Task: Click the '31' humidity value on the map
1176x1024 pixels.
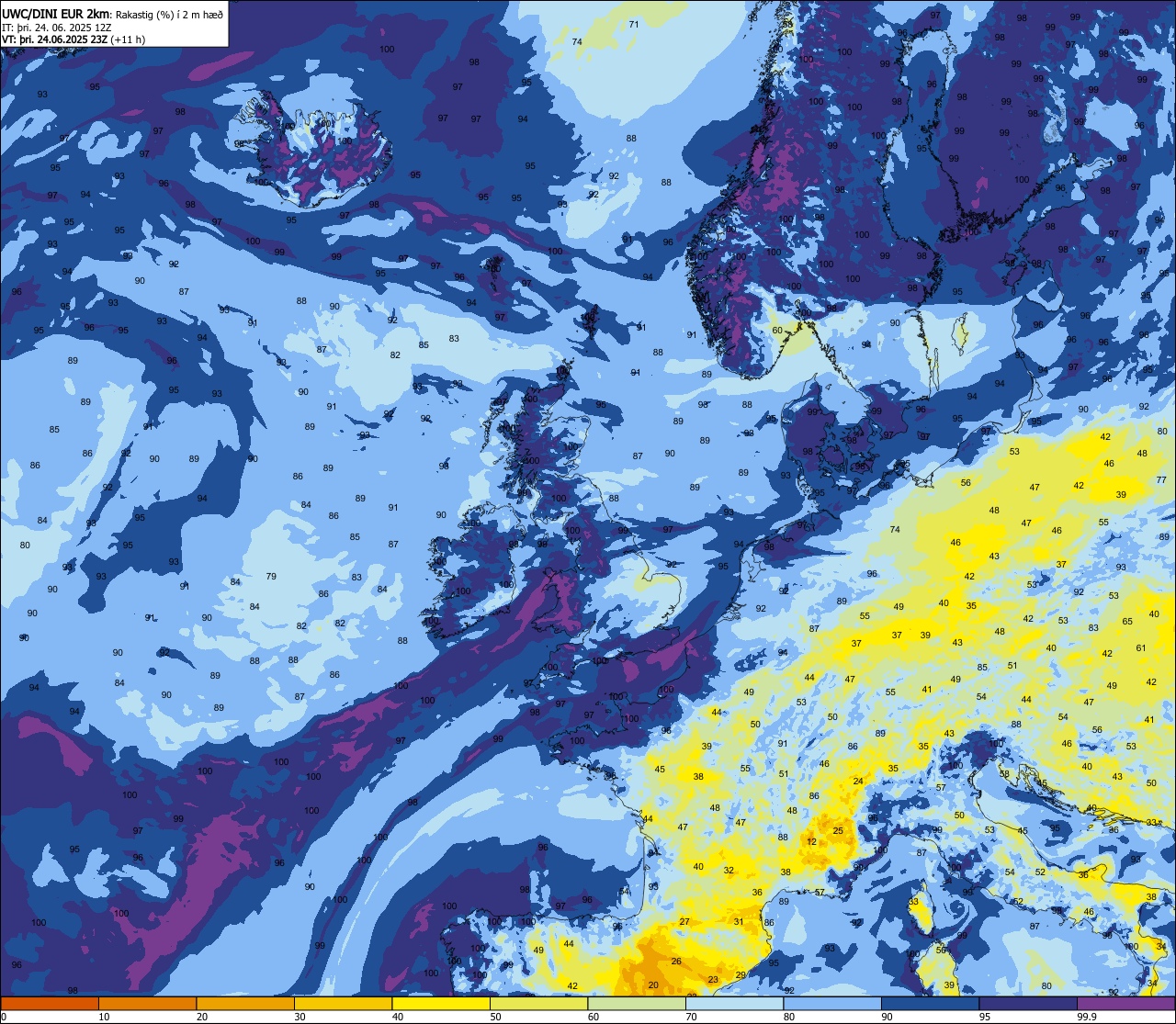Action: pos(739,921)
